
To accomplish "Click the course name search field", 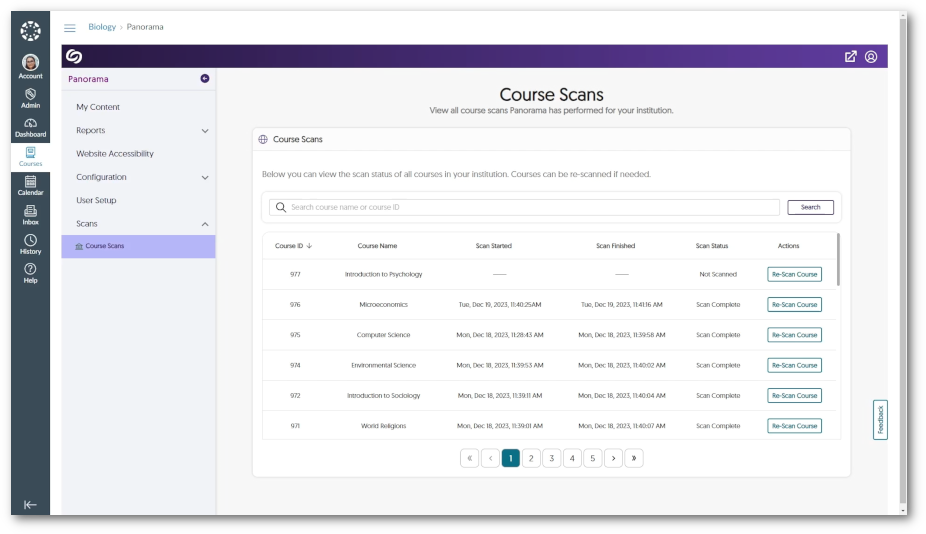I will (x=530, y=207).
